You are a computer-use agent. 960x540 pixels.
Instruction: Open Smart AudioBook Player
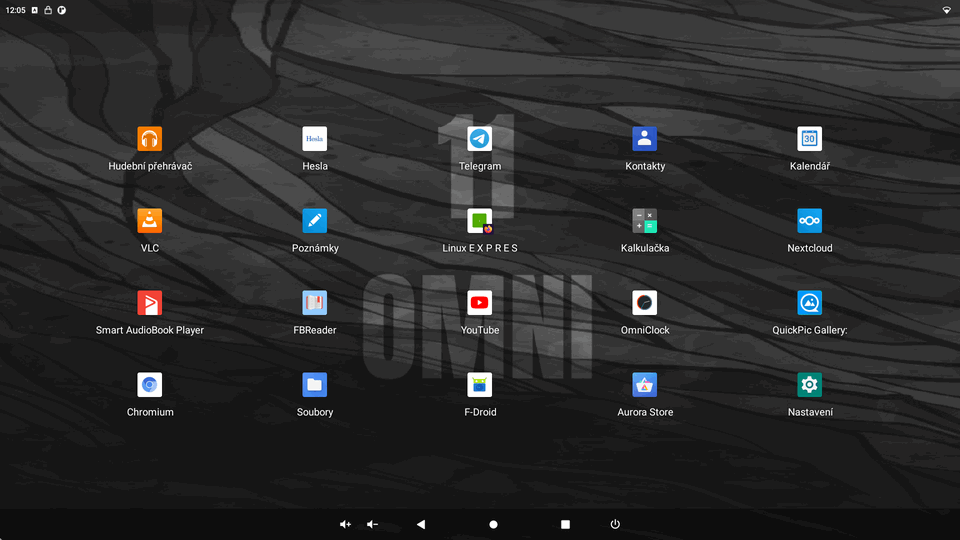point(149,303)
